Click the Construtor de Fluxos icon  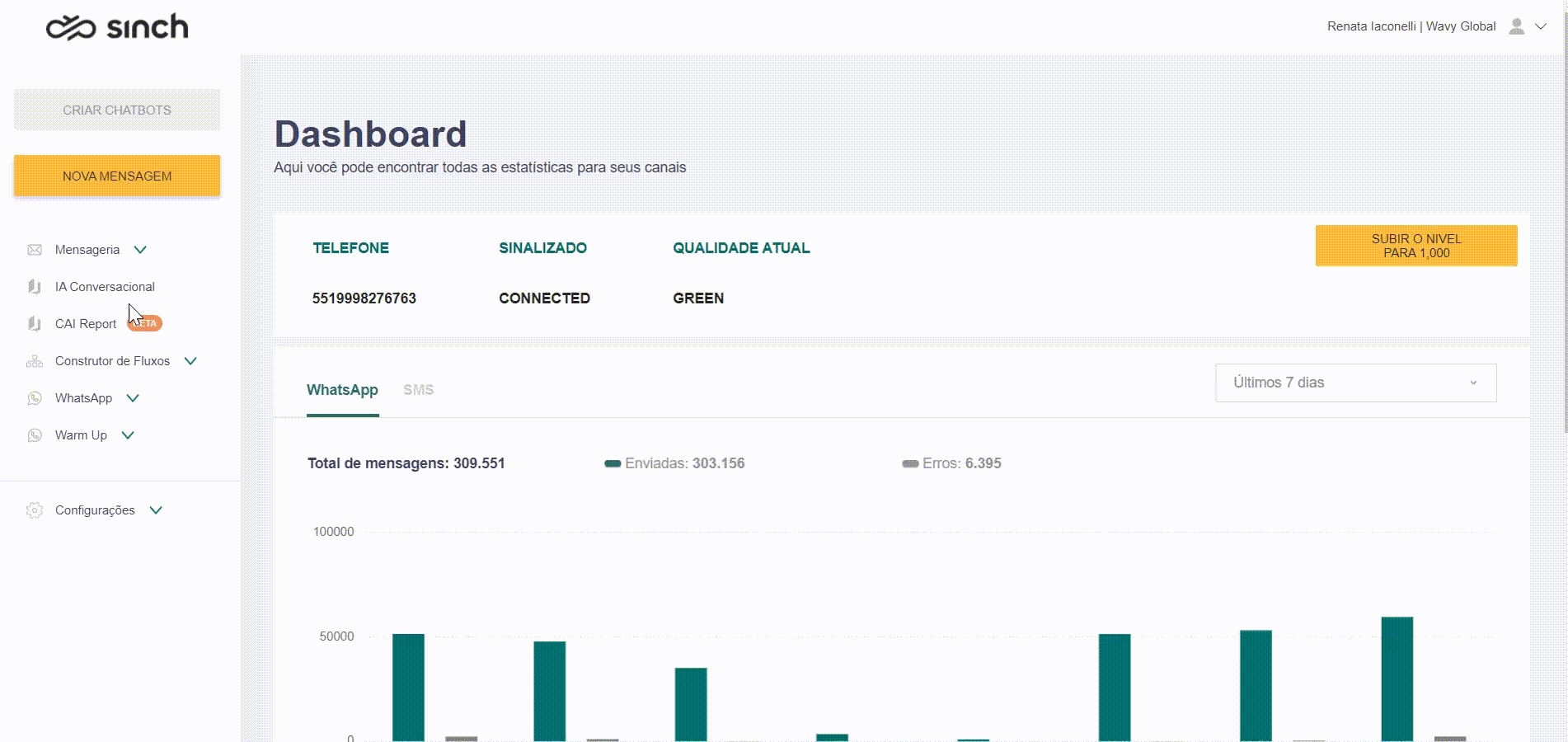point(35,361)
